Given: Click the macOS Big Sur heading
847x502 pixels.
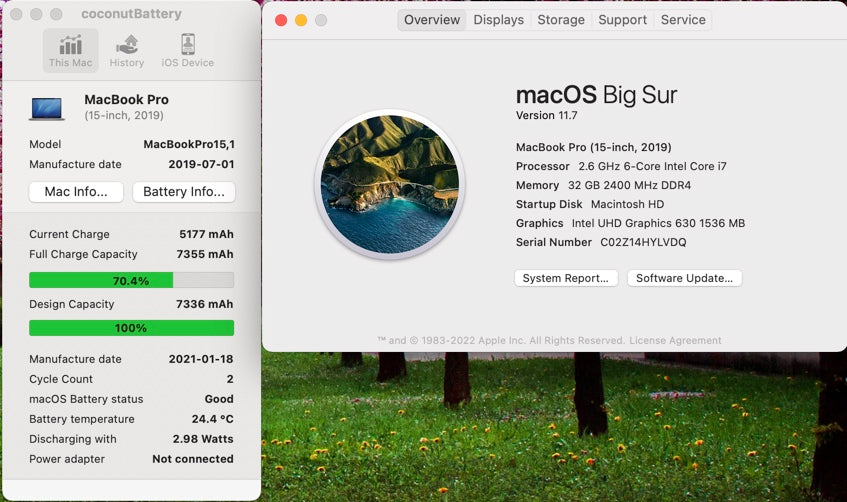Looking at the screenshot, I should pyautogui.click(x=596, y=95).
